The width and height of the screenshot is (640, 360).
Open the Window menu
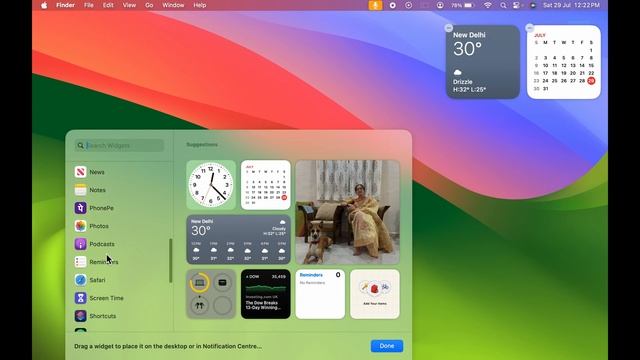click(173, 5)
